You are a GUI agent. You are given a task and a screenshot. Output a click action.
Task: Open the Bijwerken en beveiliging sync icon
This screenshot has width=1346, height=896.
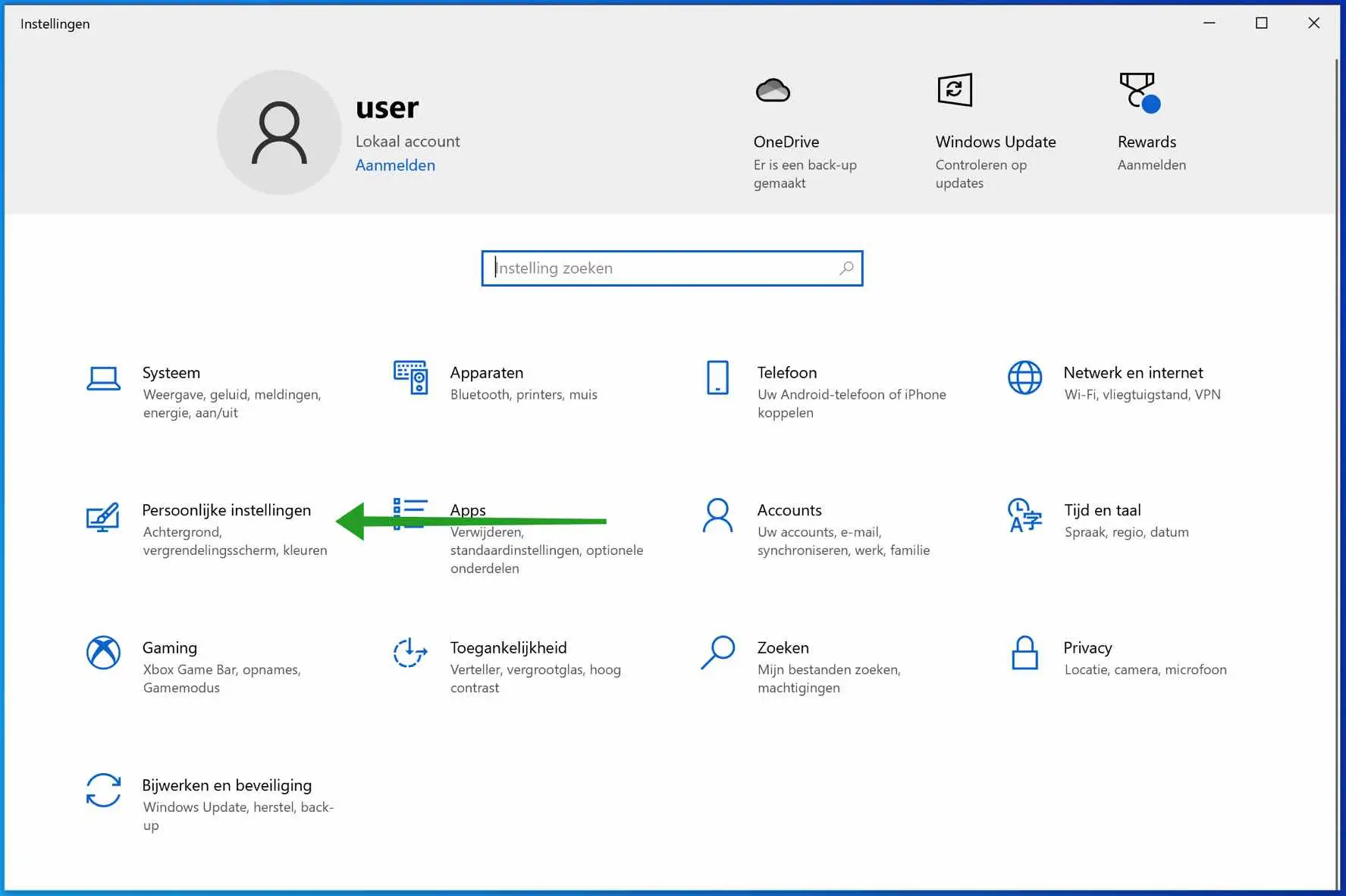[103, 791]
